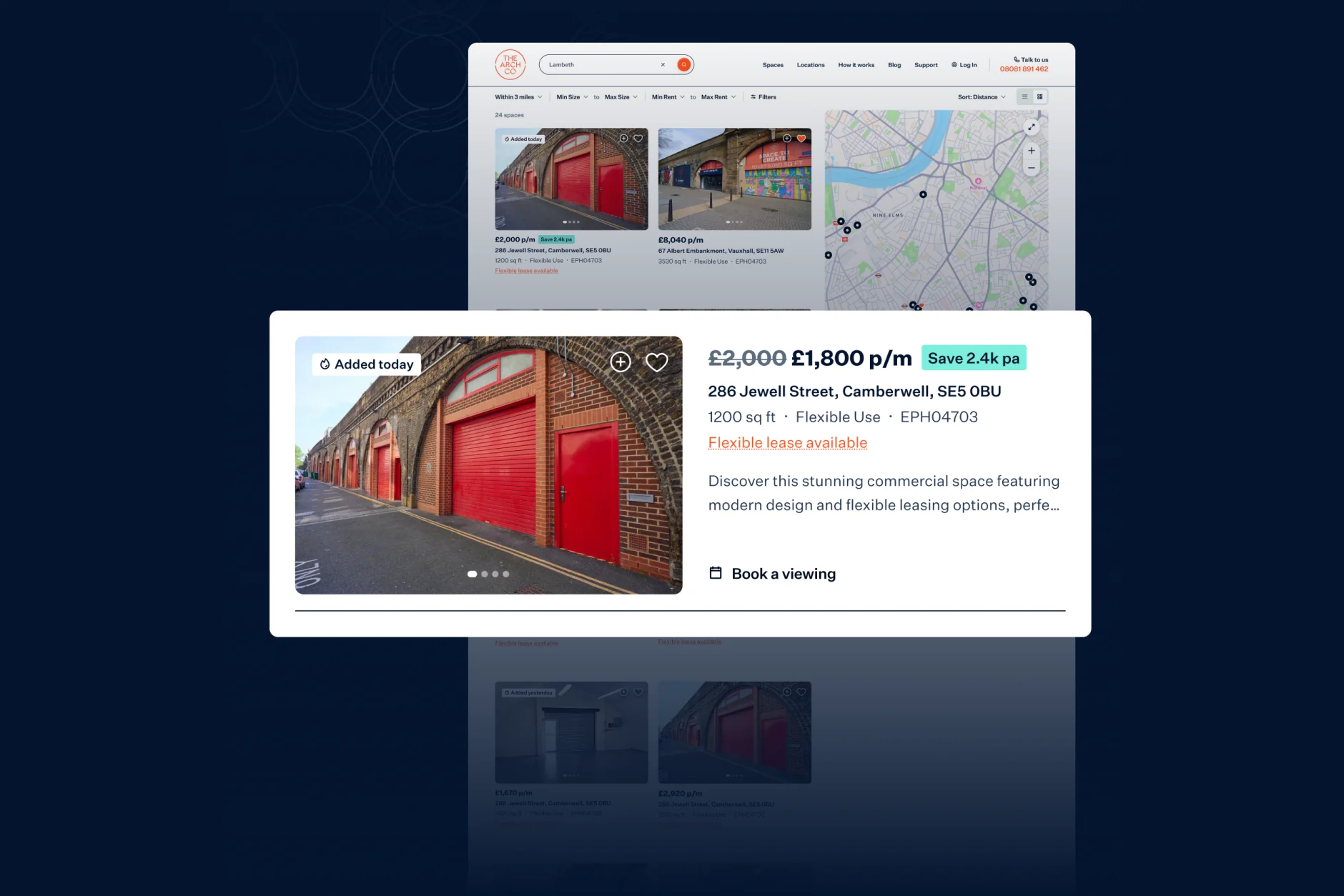
Task: Expand the map to fullscreen
Action: pos(1031,127)
